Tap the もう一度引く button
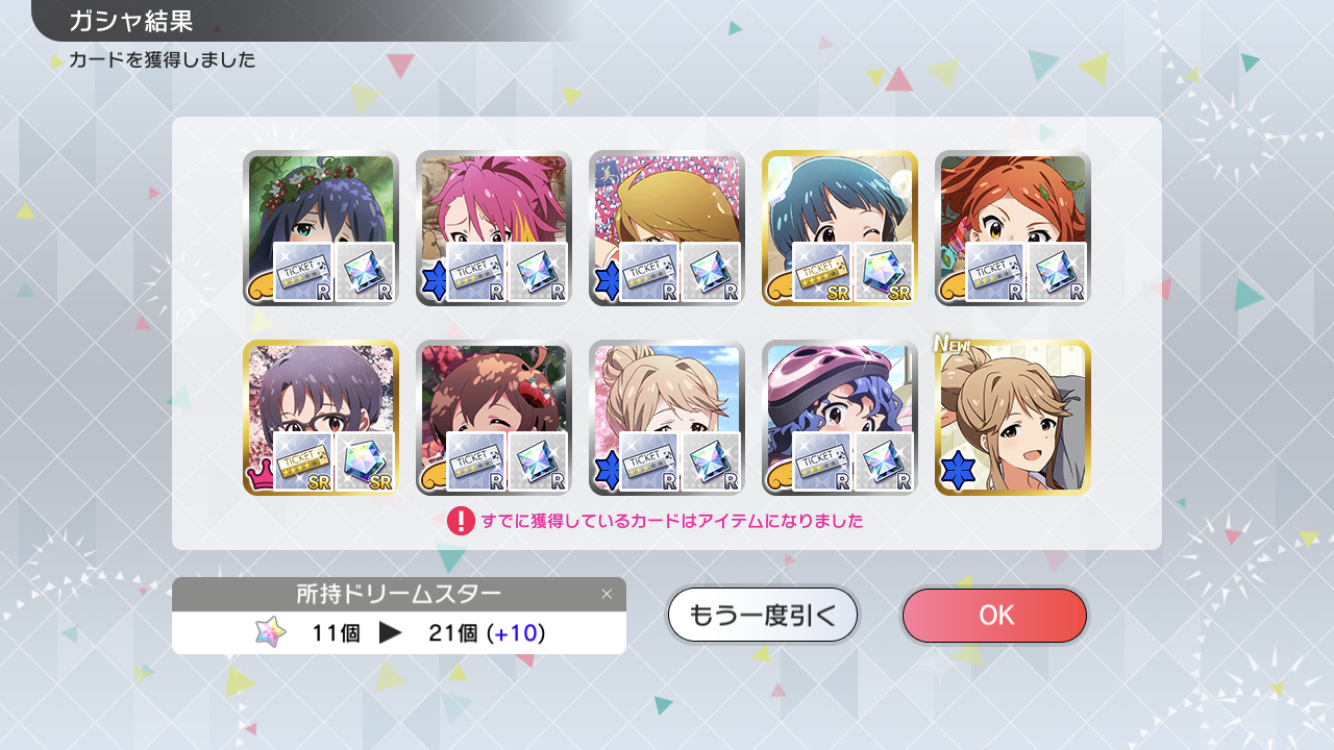 click(x=762, y=615)
